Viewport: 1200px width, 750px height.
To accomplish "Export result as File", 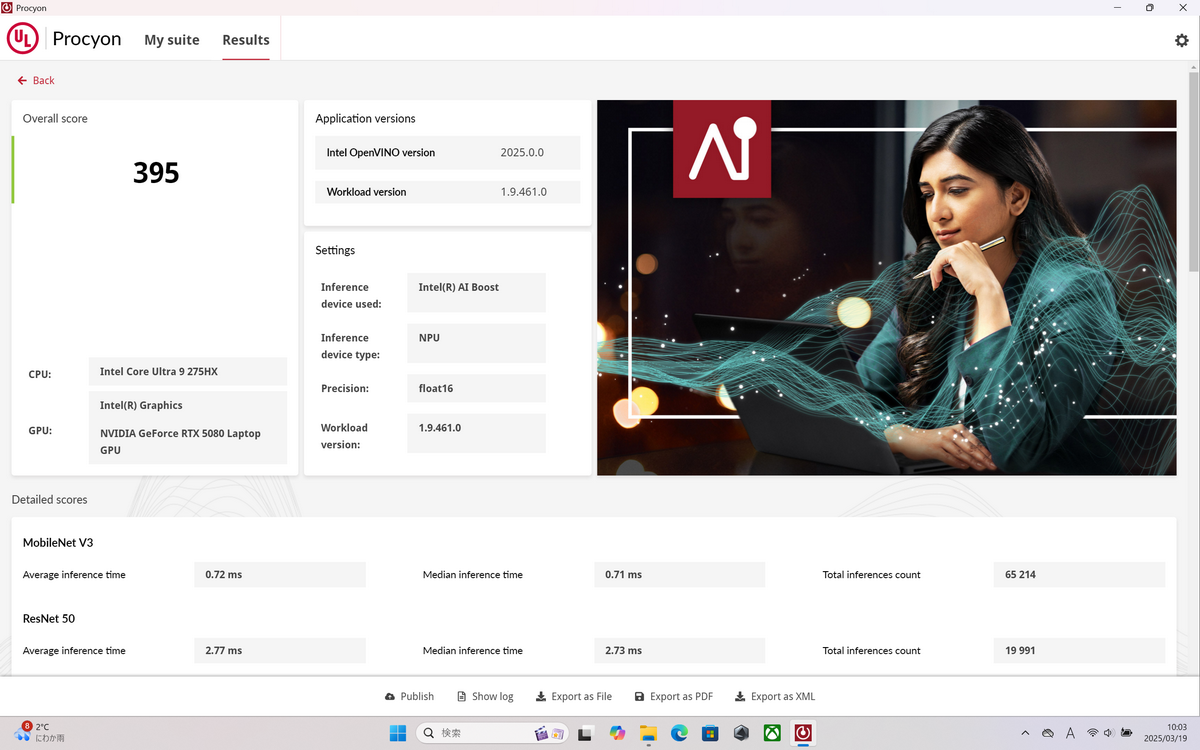I will click(574, 696).
